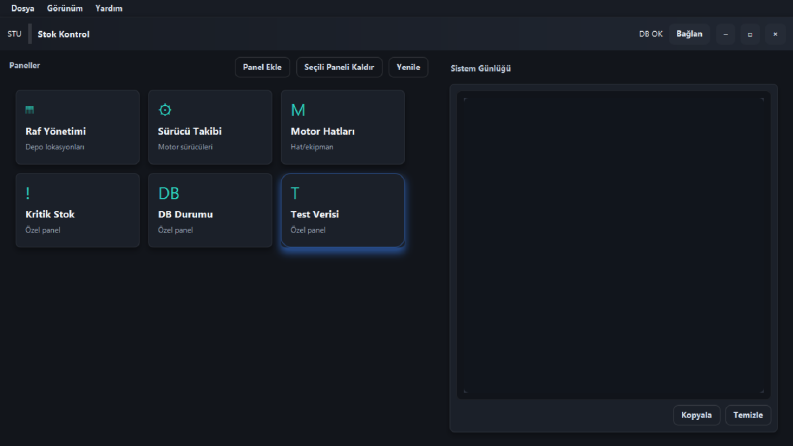Click the STU application badge
The height and width of the screenshot is (446, 793).
[14, 34]
